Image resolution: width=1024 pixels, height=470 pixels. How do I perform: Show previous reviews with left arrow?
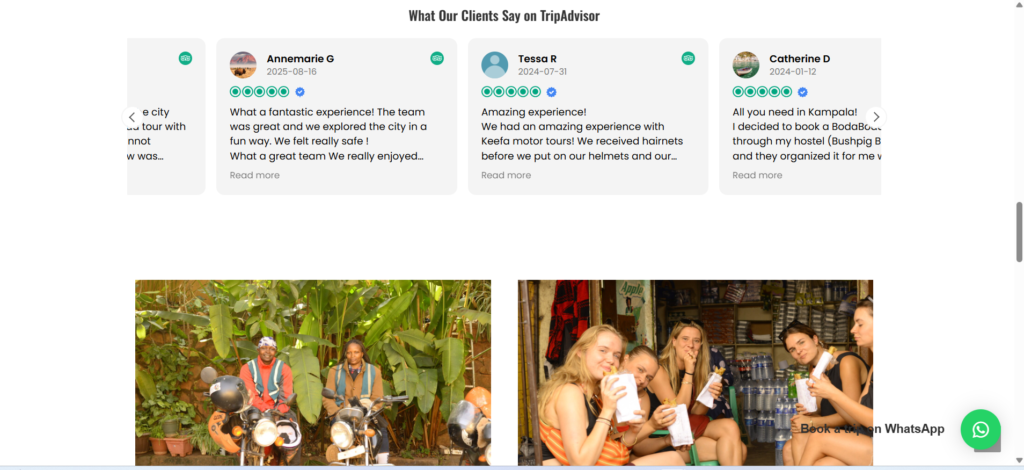click(132, 117)
